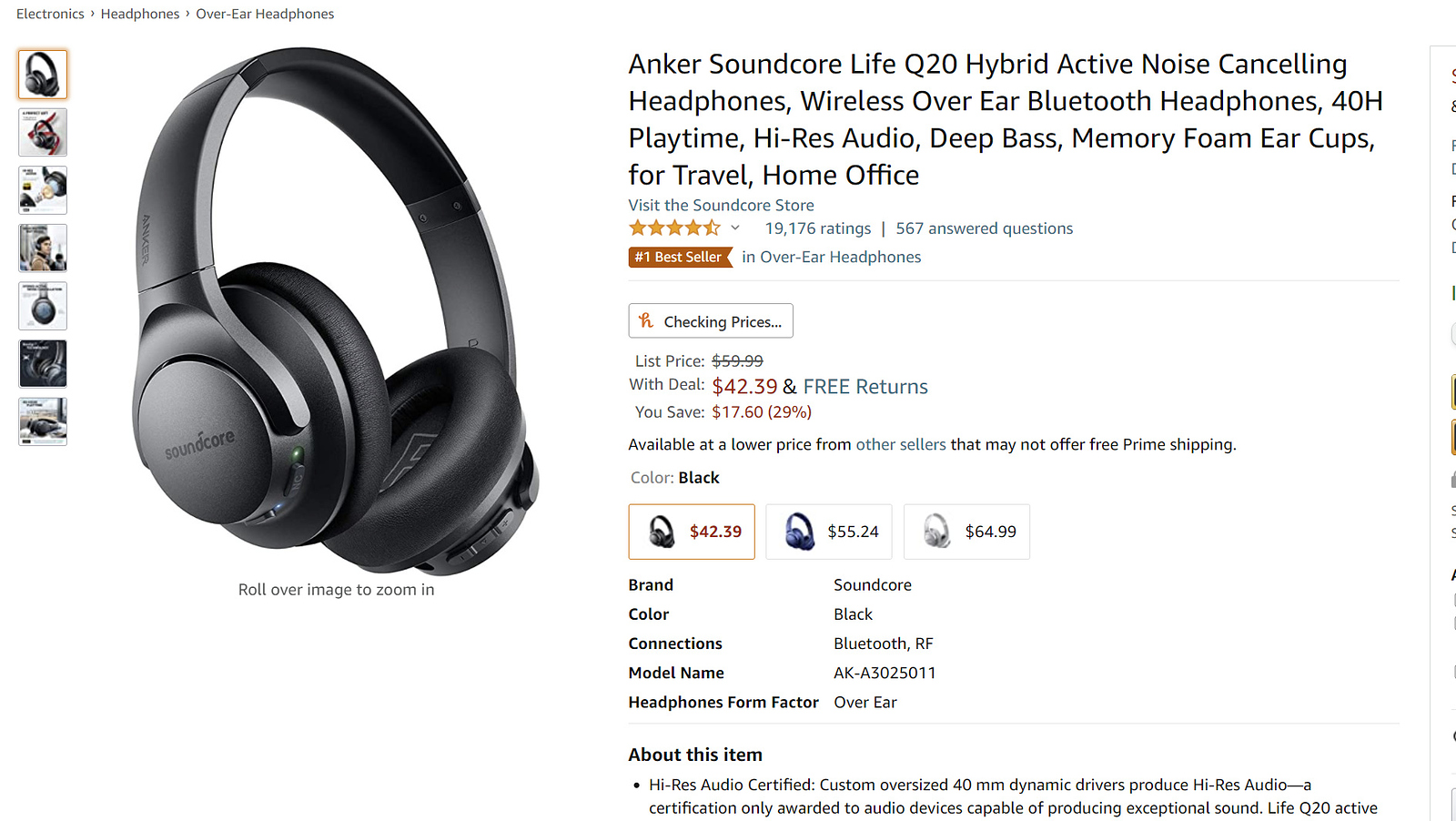
Task: View the selected black headphones thumbnail
Action: tap(43, 75)
